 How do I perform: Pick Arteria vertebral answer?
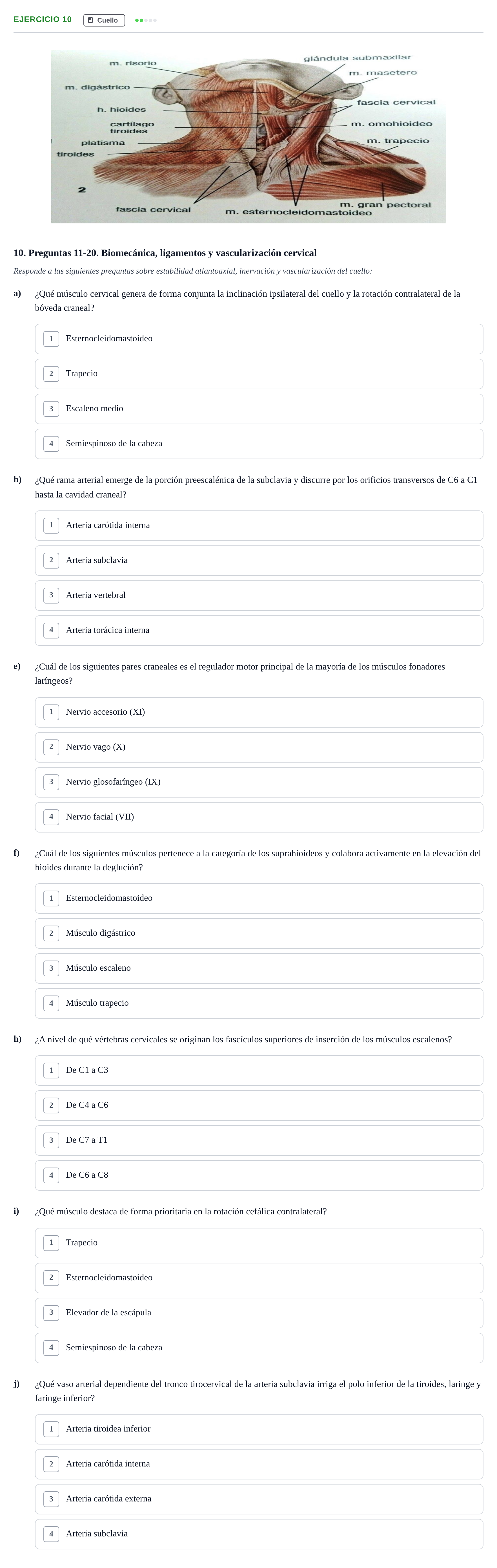click(259, 595)
